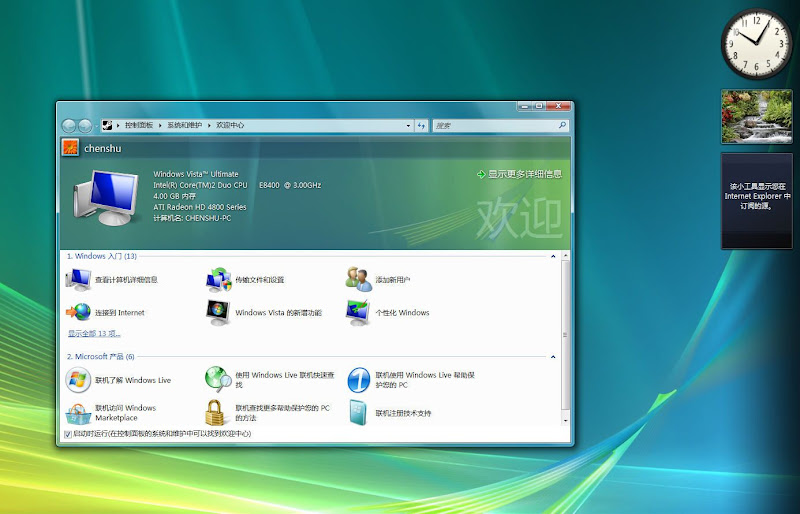Go to 控制面板 in the breadcrumb
The height and width of the screenshot is (514, 800).
coord(139,125)
